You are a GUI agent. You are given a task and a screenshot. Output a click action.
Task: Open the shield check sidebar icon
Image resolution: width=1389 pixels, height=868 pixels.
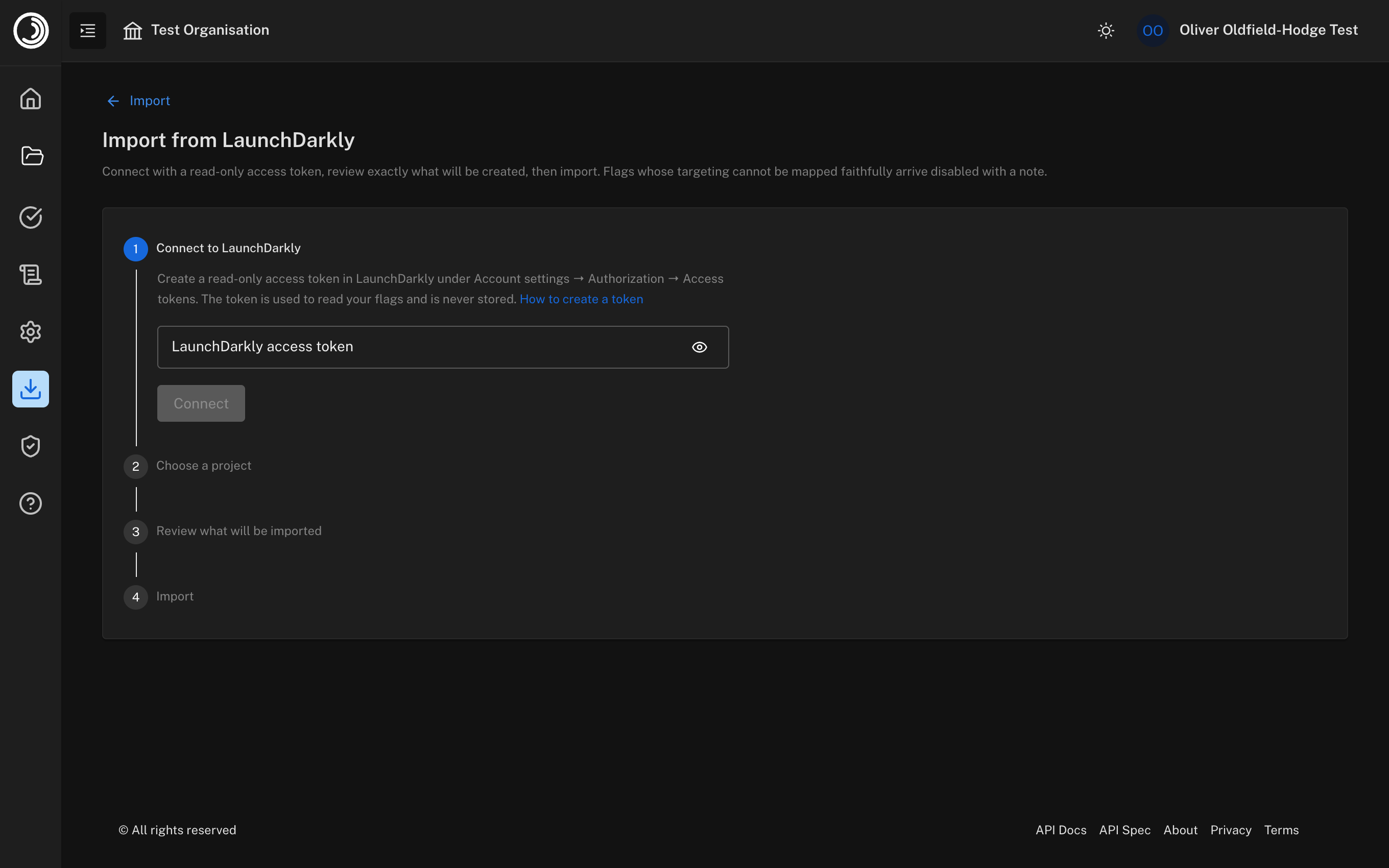[31, 447]
